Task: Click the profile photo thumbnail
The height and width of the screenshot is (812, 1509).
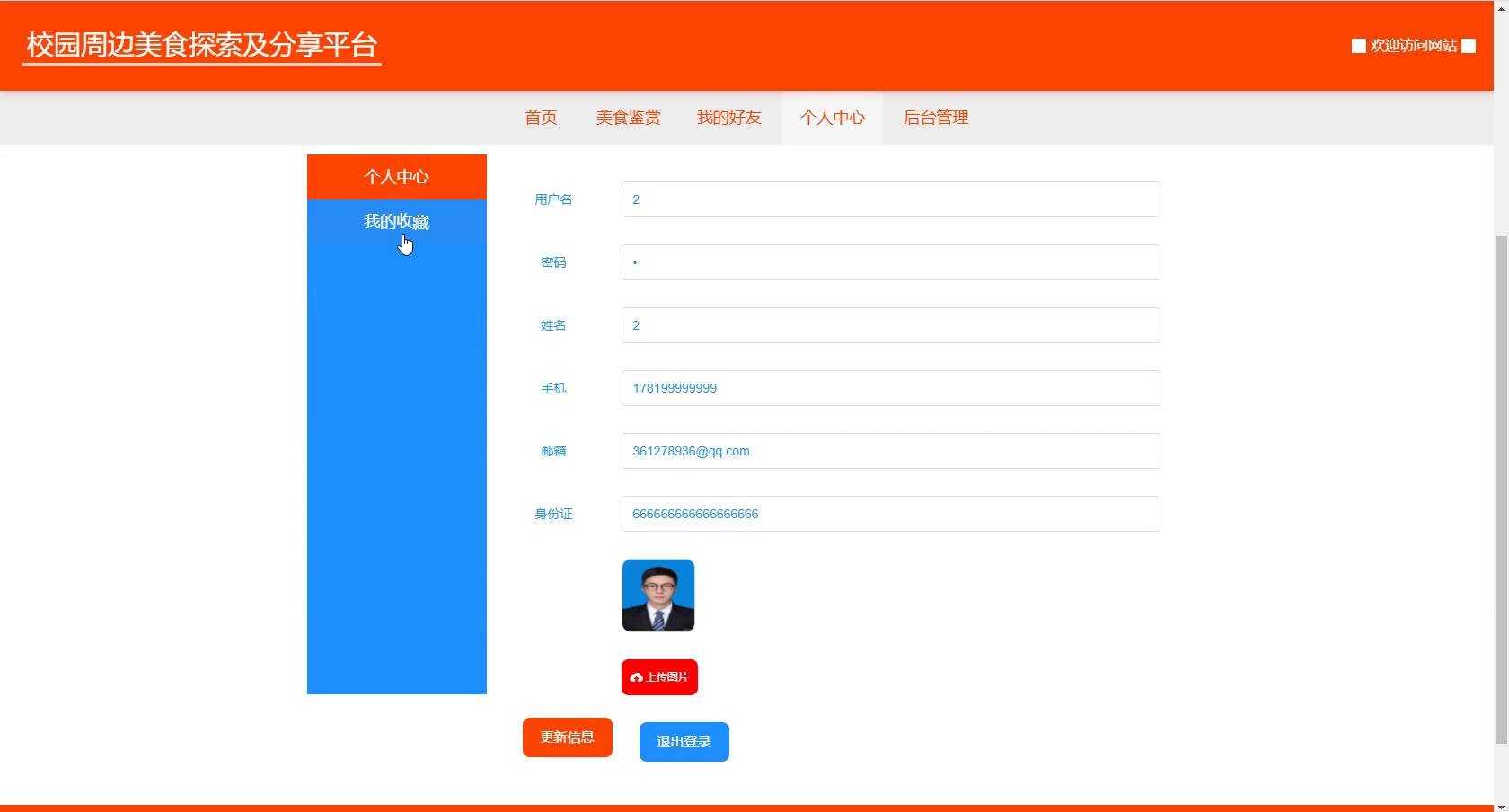Action: [658, 596]
